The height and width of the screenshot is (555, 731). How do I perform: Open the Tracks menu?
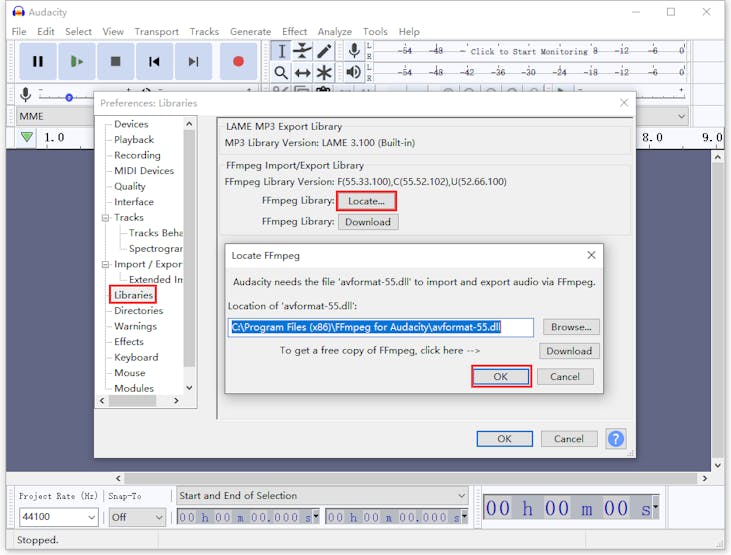click(x=204, y=32)
